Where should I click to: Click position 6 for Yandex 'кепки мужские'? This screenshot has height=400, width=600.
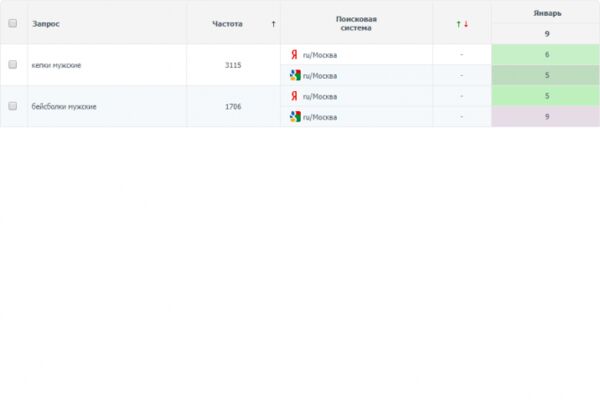(x=547, y=54)
